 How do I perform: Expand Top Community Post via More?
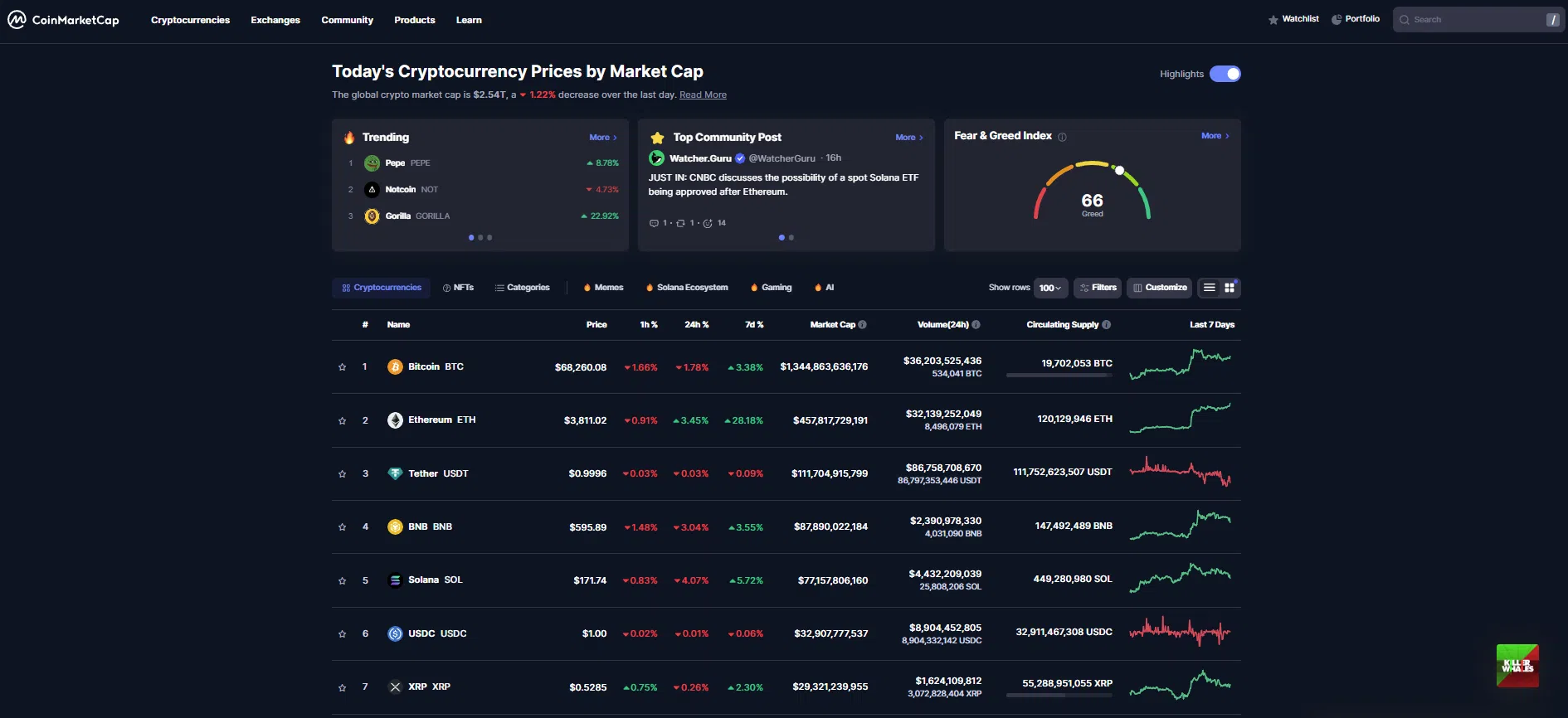(x=909, y=138)
